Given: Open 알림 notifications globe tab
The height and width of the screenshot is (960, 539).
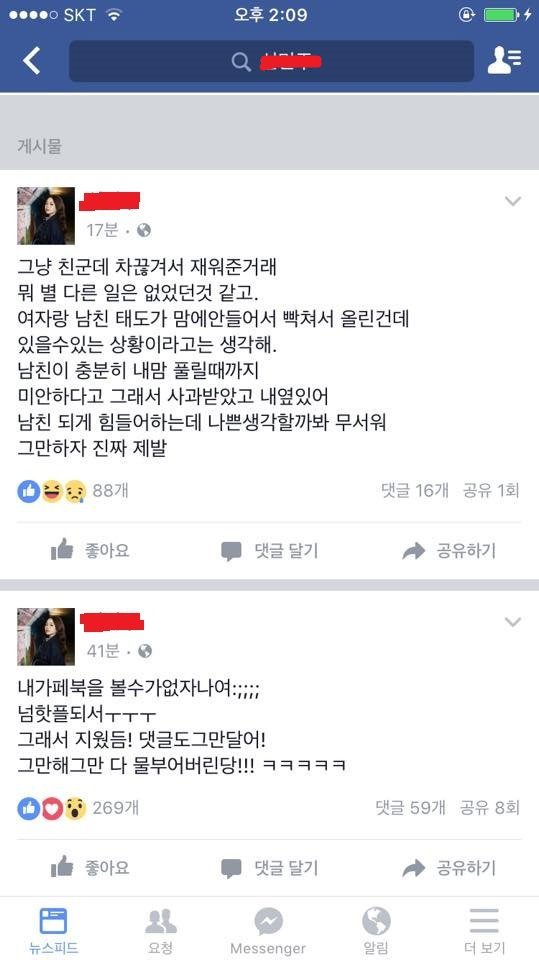Looking at the screenshot, I should pos(376,930).
